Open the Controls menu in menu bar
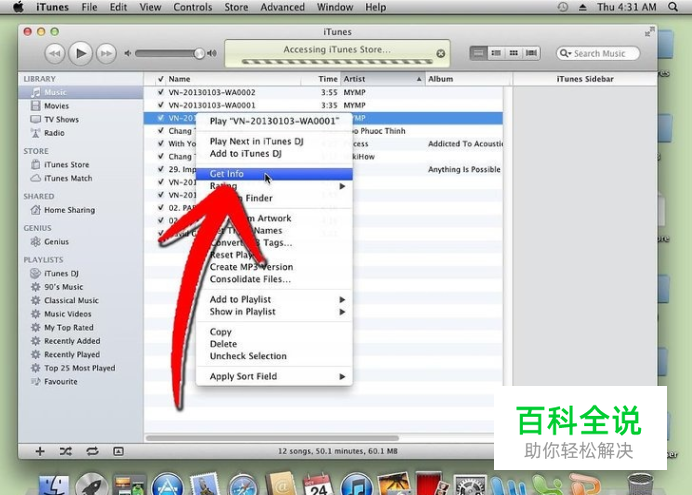 (x=192, y=7)
